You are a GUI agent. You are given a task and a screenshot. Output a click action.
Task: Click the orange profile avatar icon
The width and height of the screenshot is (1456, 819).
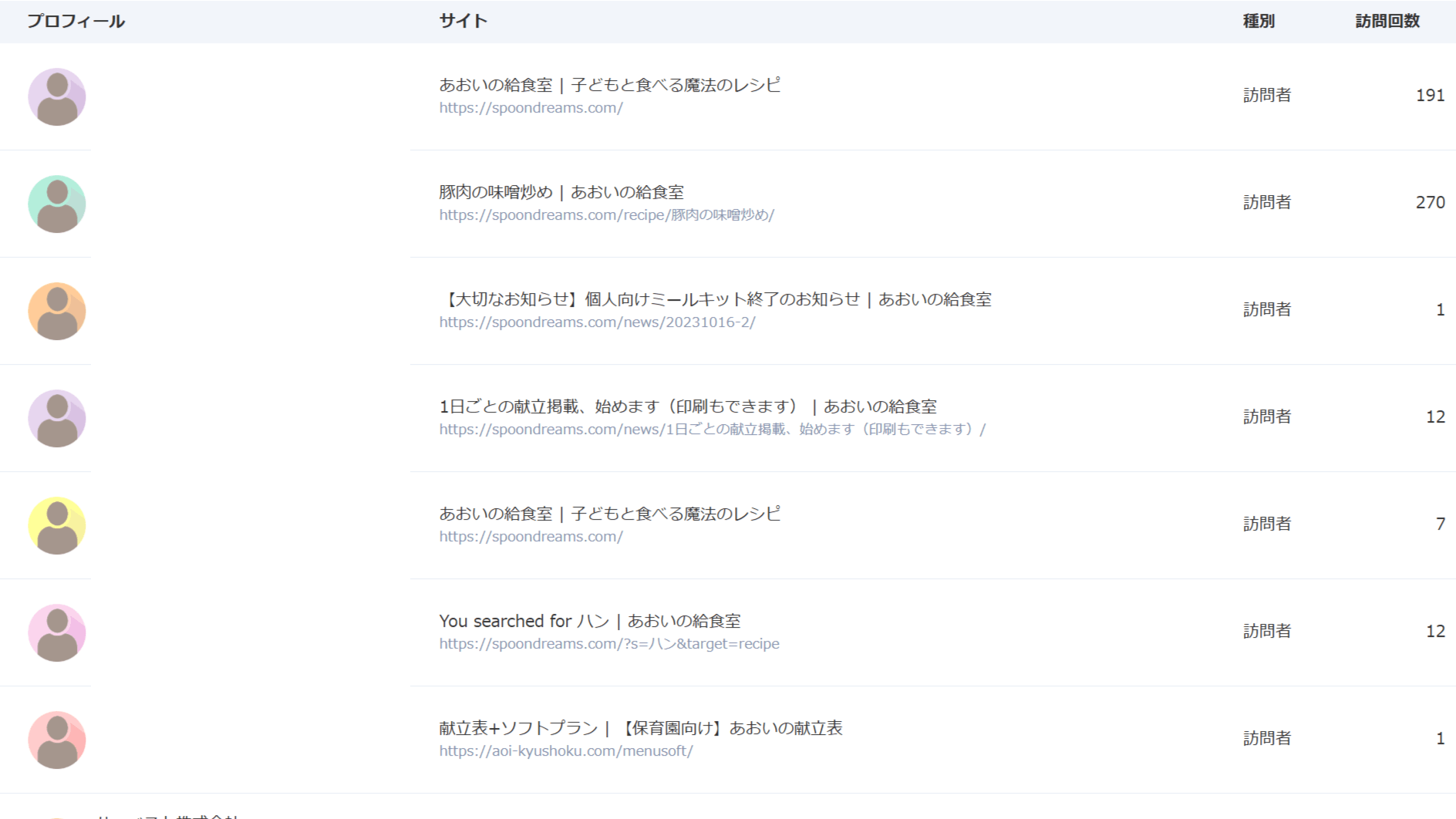[57, 312]
